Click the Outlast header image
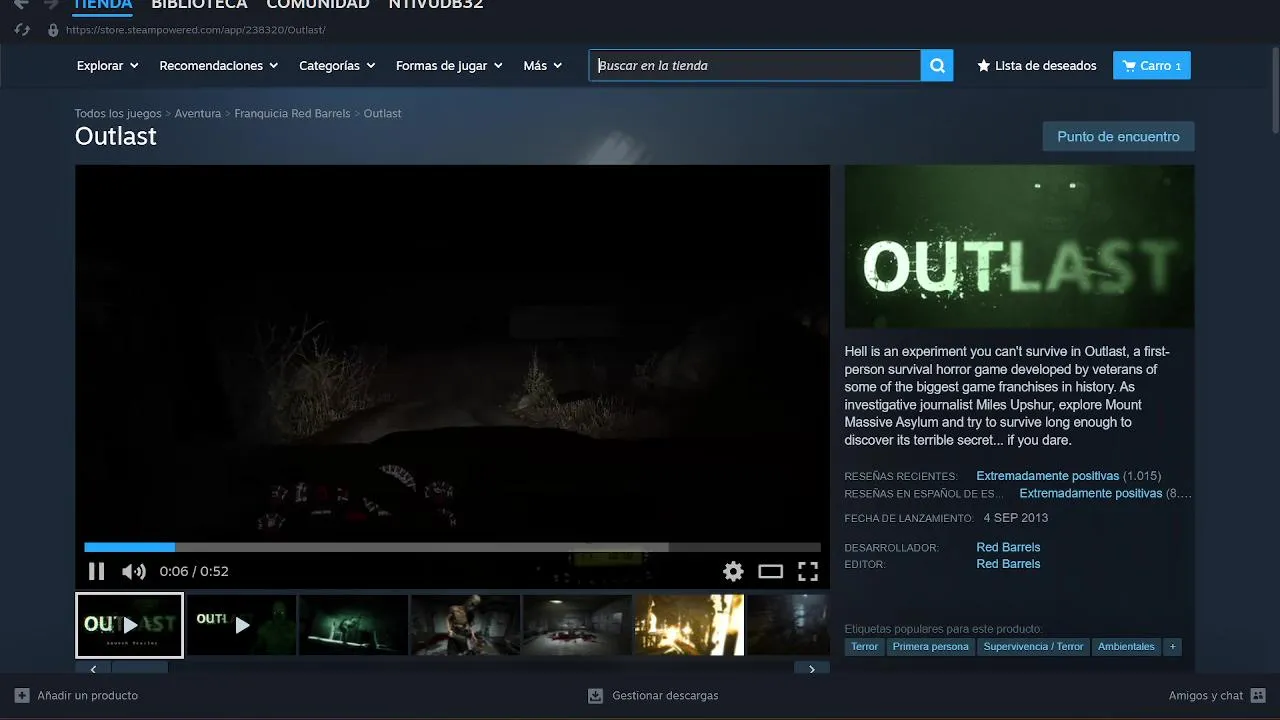 click(x=1019, y=246)
